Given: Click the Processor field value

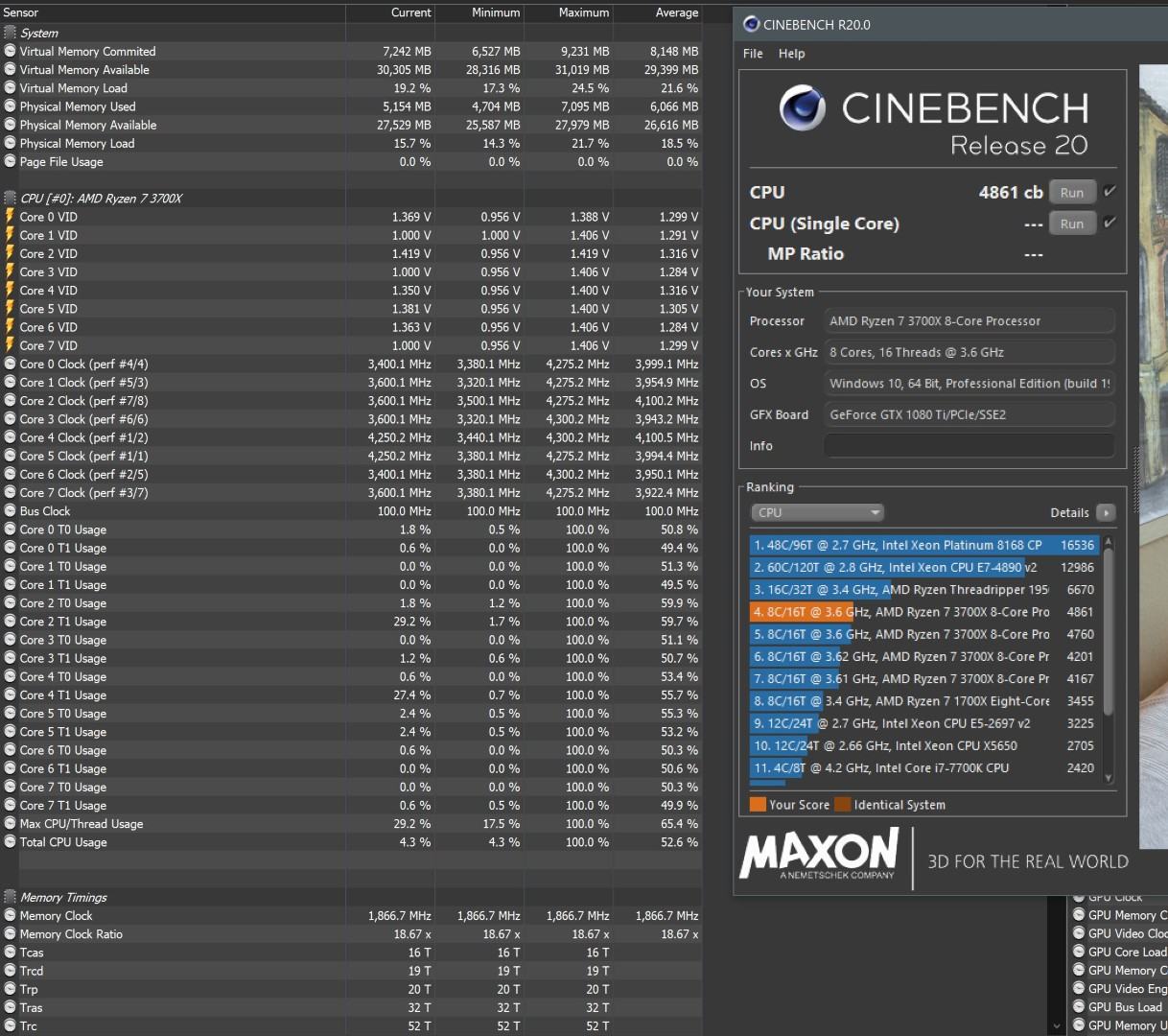Looking at the screenshot, I should [x=969, y=321].
